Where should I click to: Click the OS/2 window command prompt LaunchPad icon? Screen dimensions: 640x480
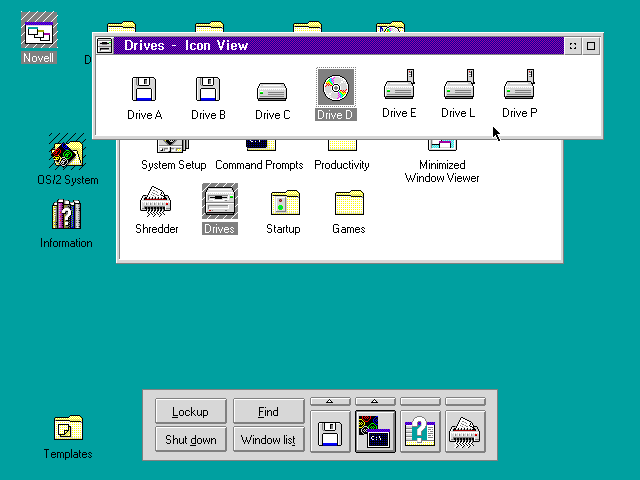pos(375,432)
